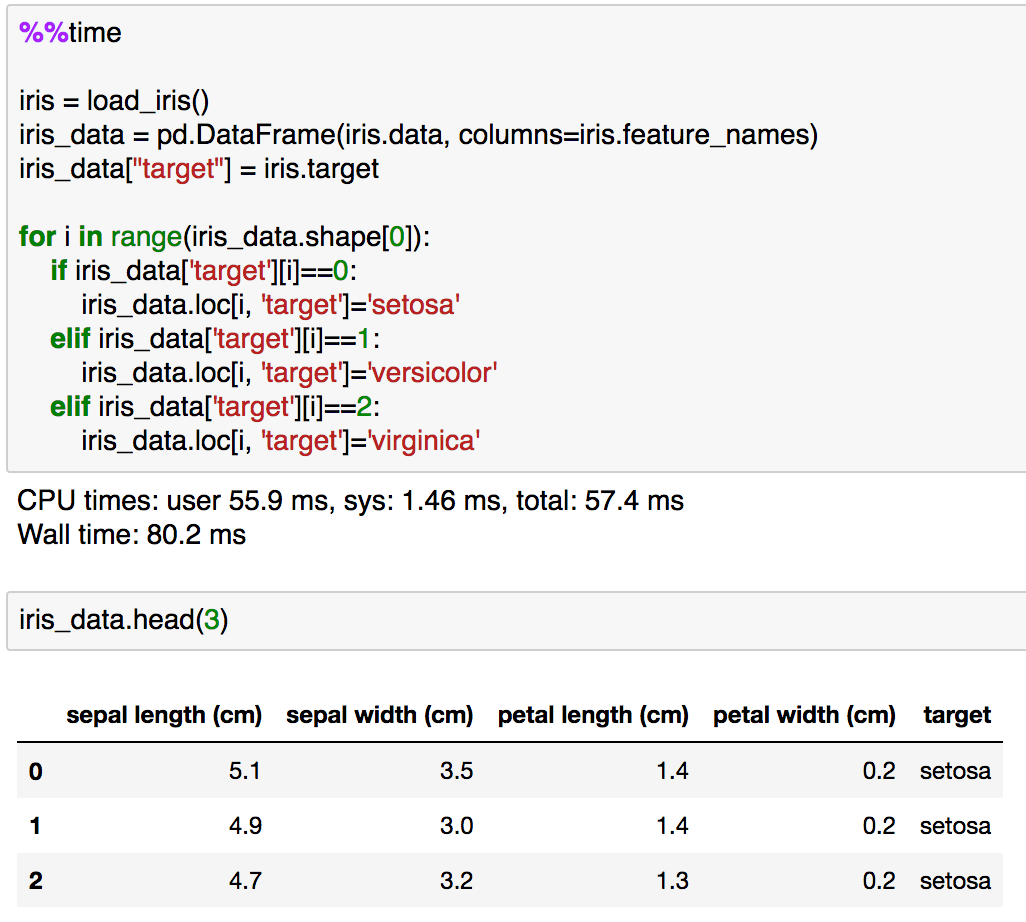Click the 1.3 petal length value
This screenshot has height=922, width=1026.
click(672, 881)
